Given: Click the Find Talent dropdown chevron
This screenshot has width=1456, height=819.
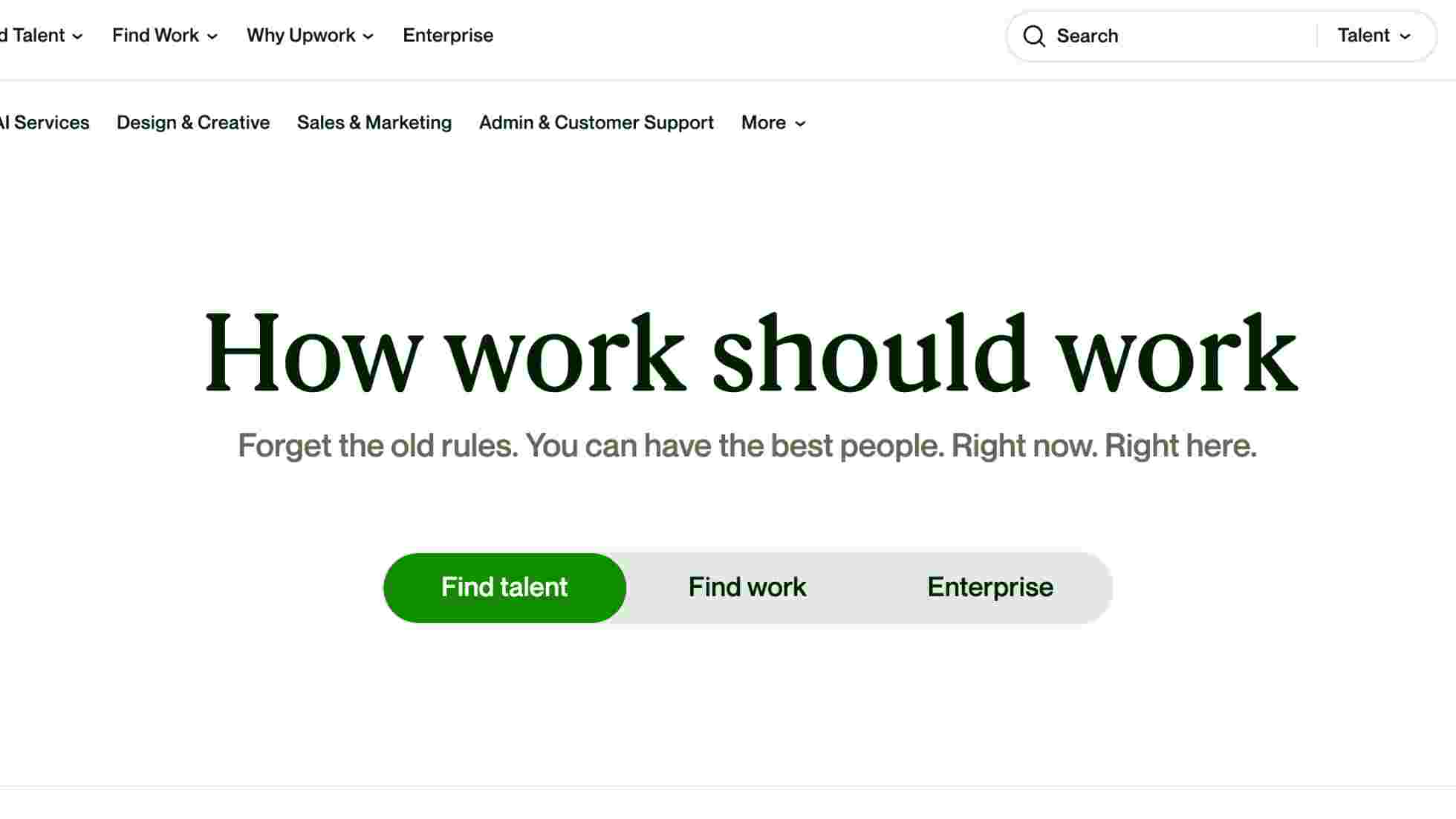Looking at the screenshot, I should tap(79, 36).
